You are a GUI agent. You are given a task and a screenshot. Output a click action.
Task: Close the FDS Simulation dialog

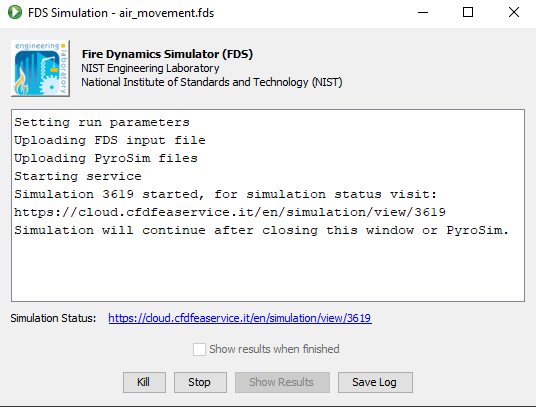click(514, 13)
